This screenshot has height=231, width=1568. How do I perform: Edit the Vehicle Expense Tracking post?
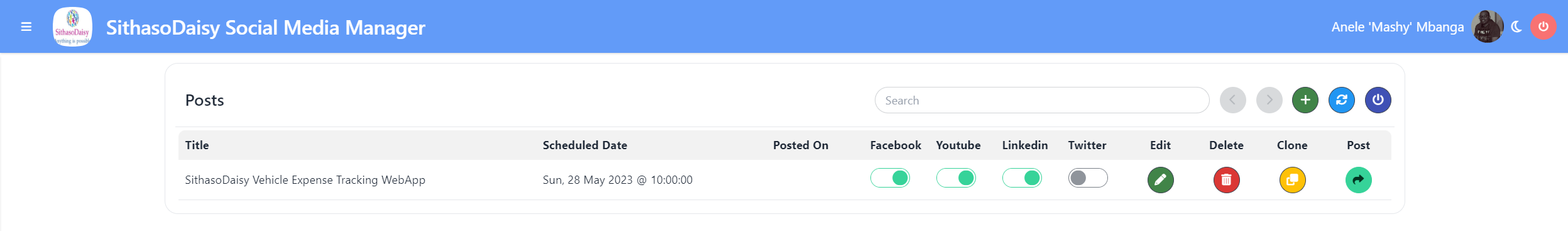pyautogui.click(x=1160, y=180)
